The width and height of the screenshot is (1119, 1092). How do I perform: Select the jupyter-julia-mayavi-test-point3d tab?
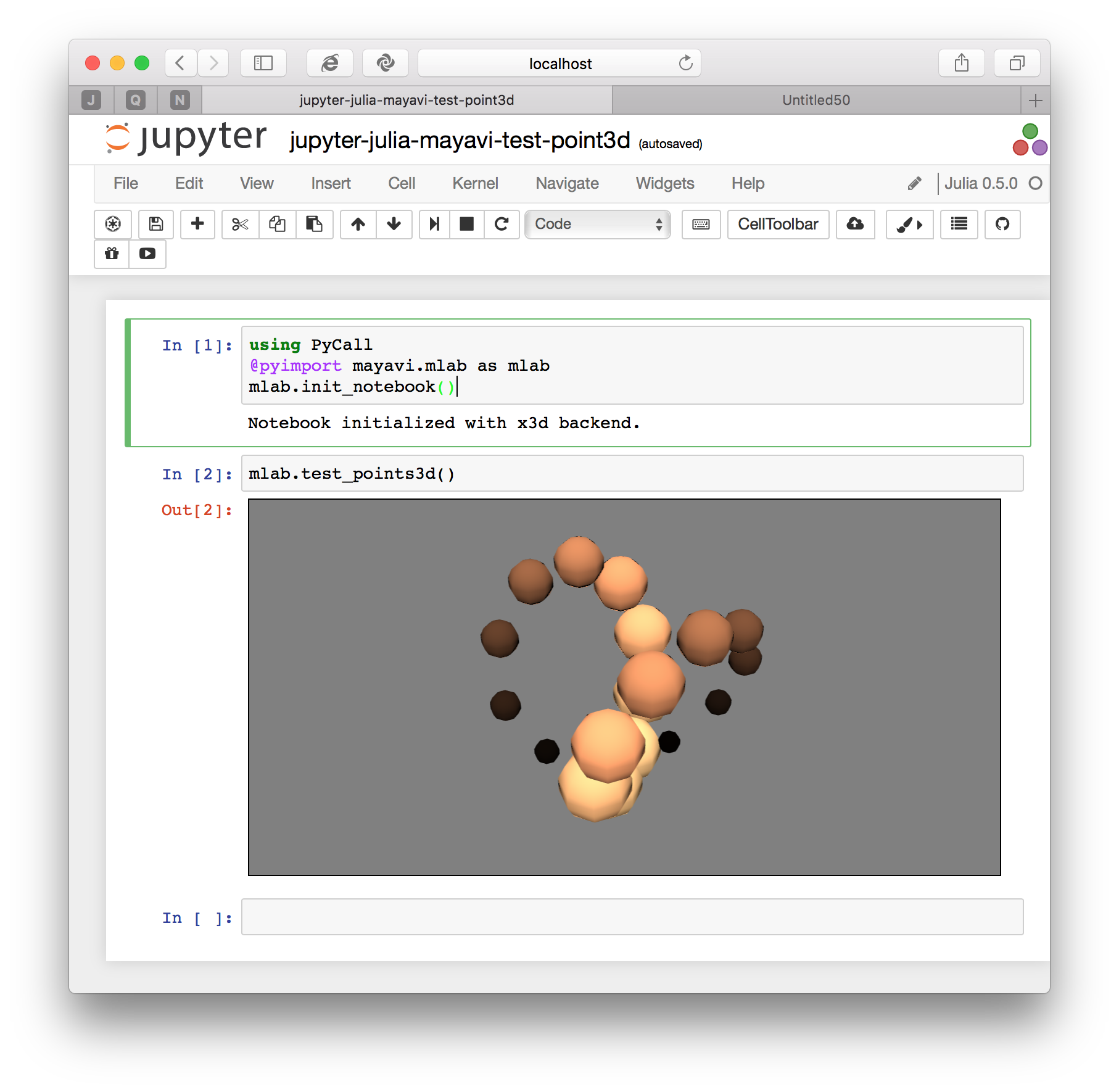[x=407, y=100]
